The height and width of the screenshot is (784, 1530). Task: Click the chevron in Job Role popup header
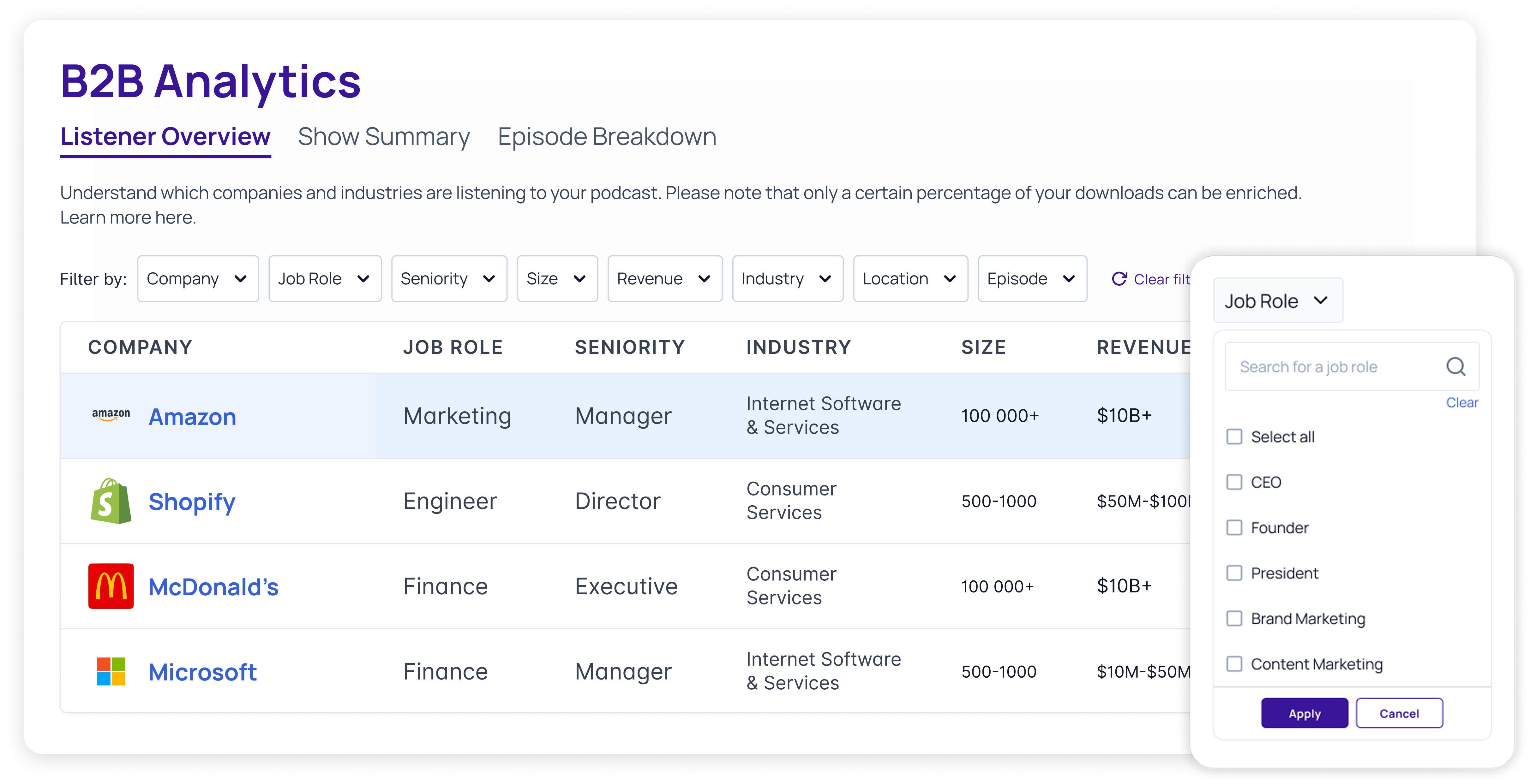(1320, 300)
